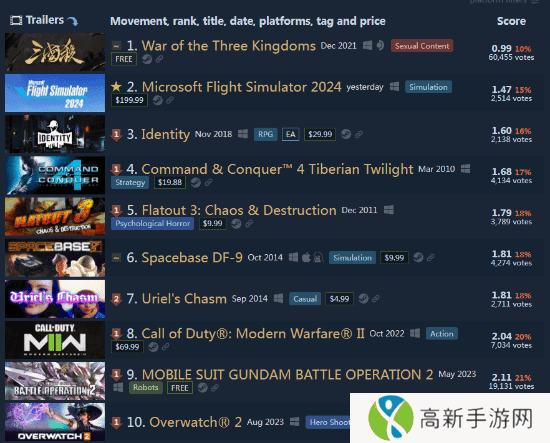This screenshot has height=443, width=550.
Task: Click Windows platform icon for Microsoft Flight Simulator
Action: point(394,87)
